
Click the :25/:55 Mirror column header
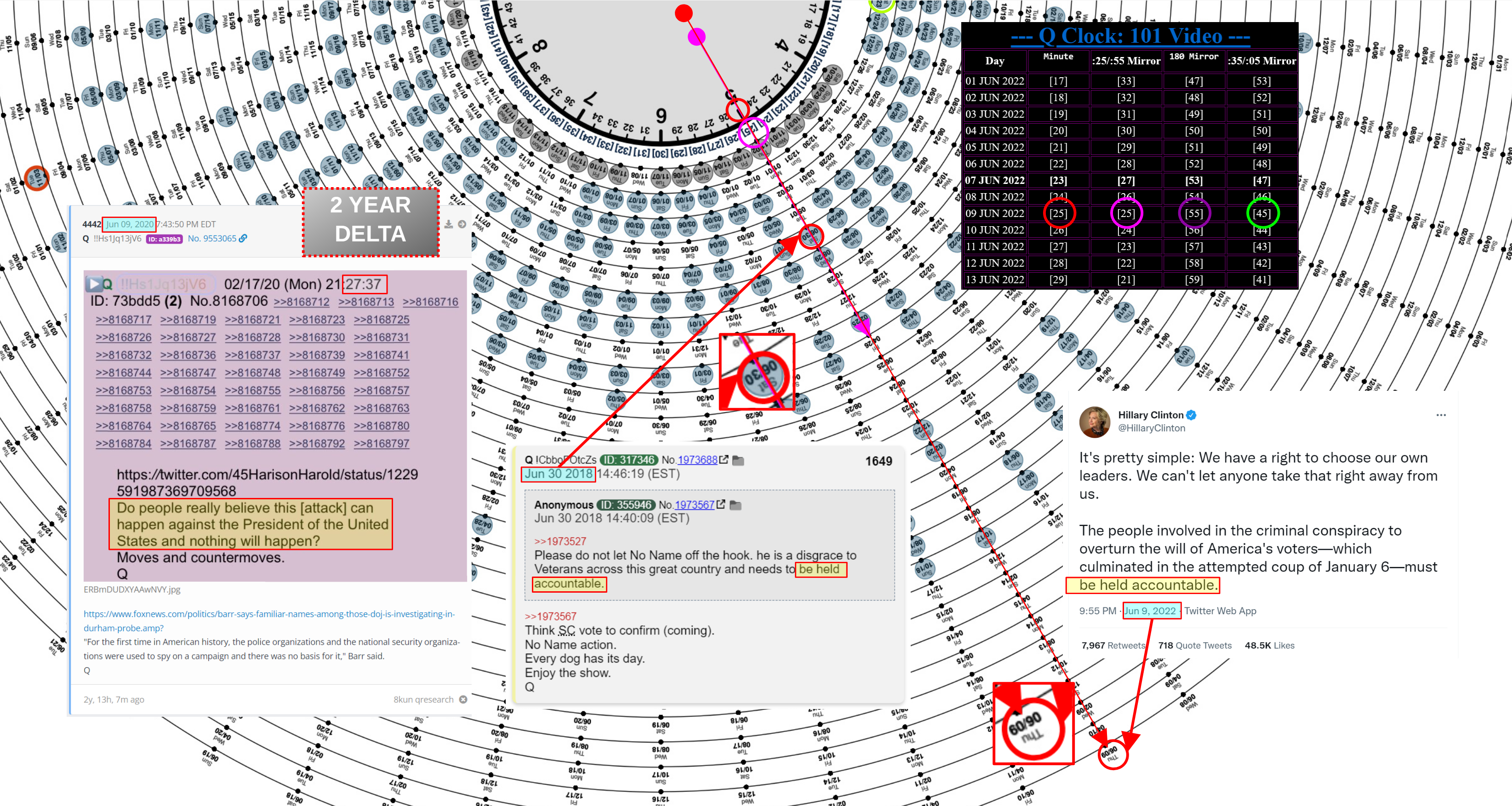1126,61
